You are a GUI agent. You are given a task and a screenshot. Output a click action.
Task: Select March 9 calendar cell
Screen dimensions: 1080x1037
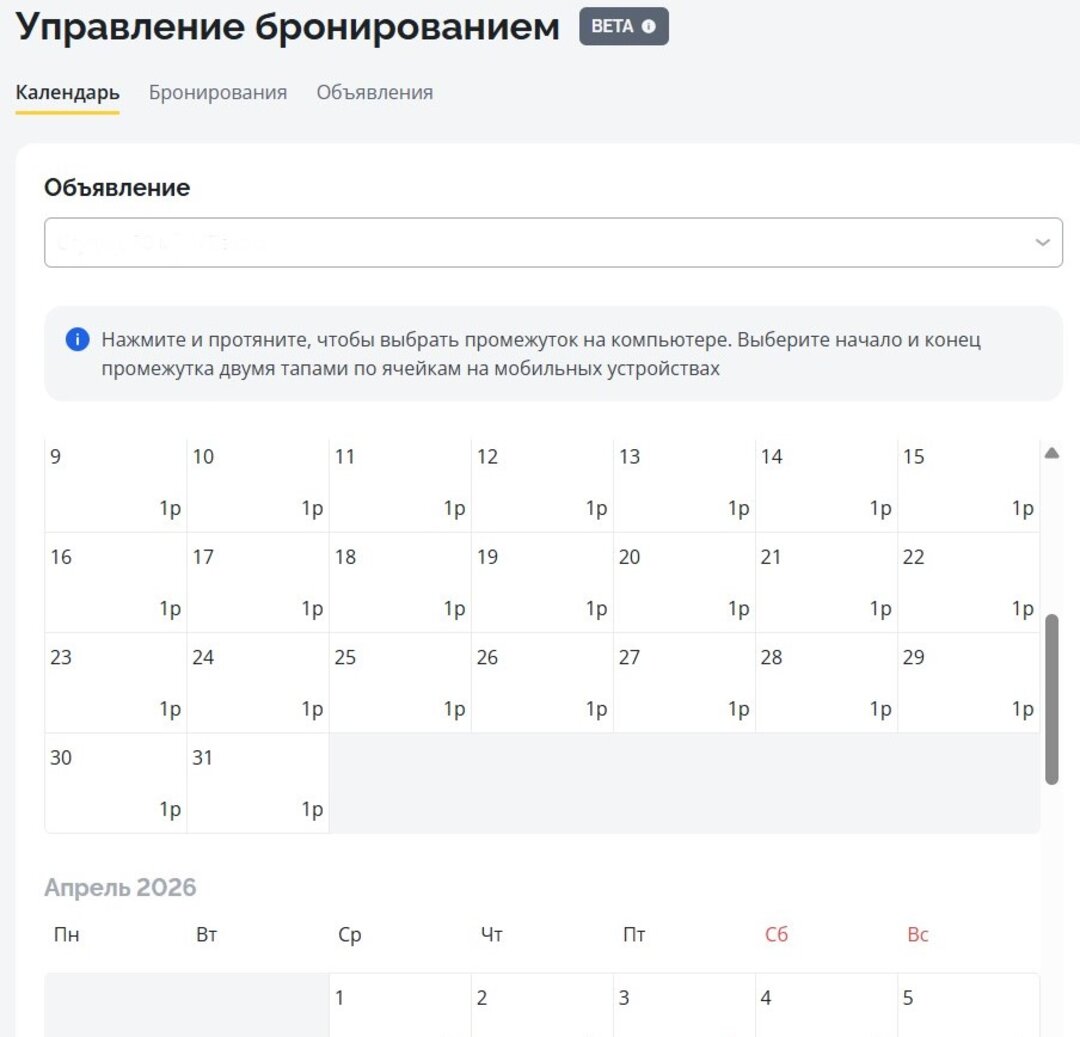pyautogui.click(x=115, y=484)
